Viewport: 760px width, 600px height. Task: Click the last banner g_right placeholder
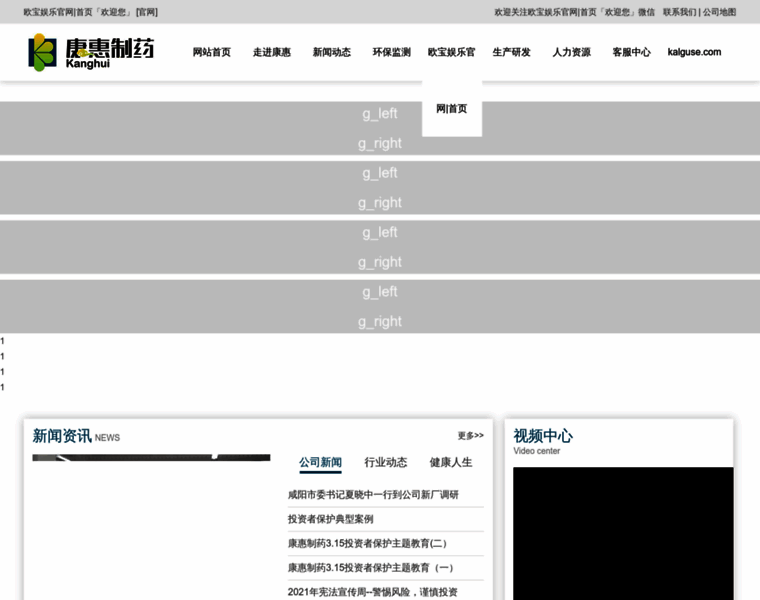380,321
